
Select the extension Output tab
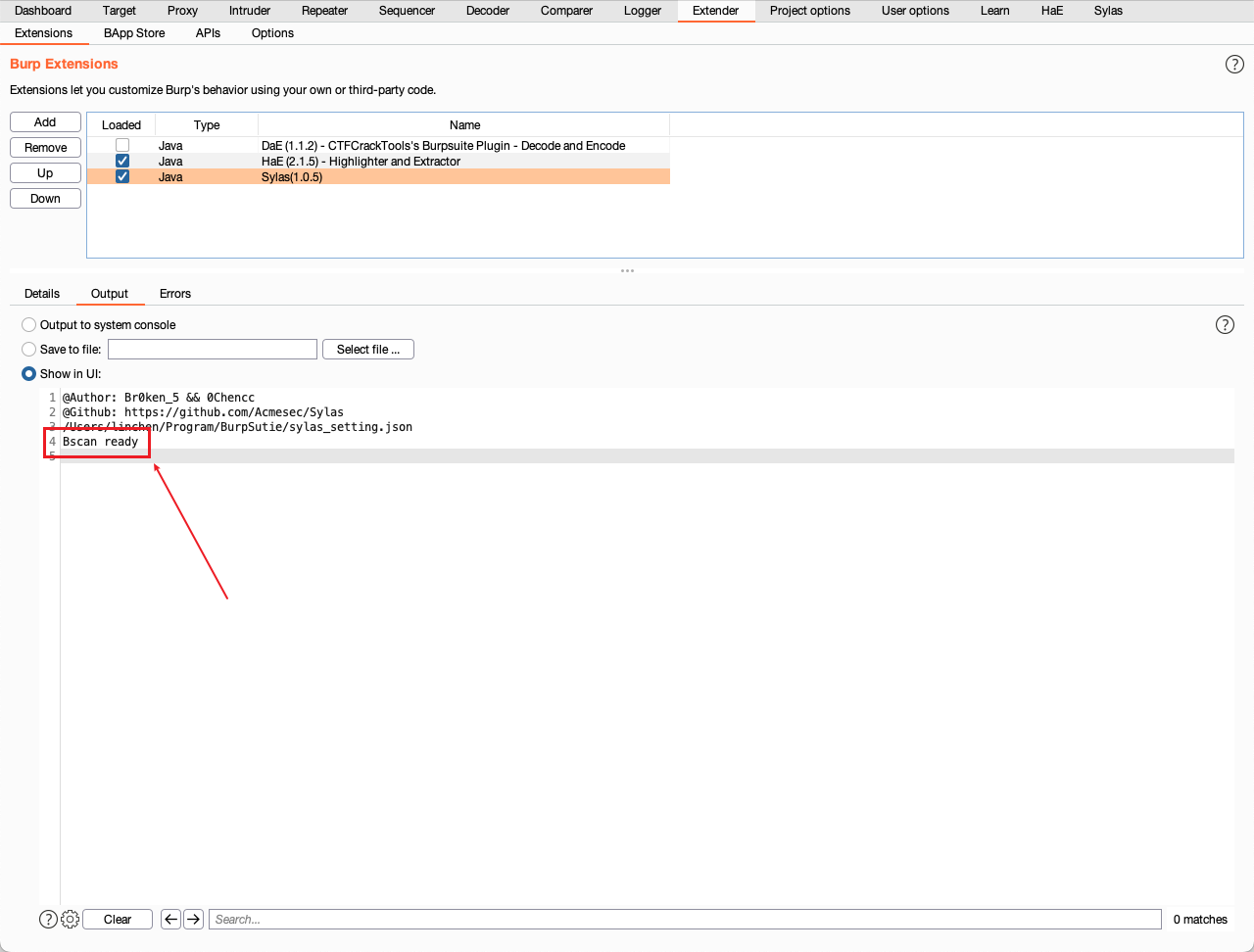(x=110, y=294)
